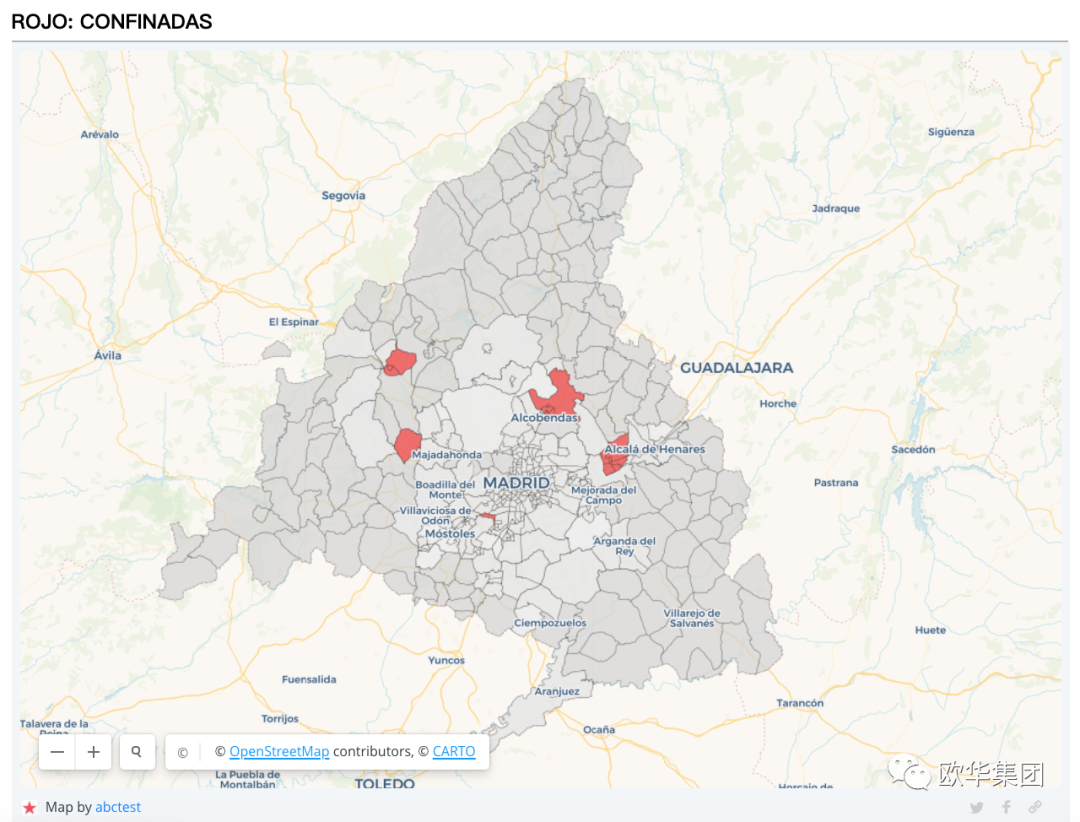Click the Villaviciosa de Odón label
This screenshot has width=1080, height=822.
coord(435,515)
